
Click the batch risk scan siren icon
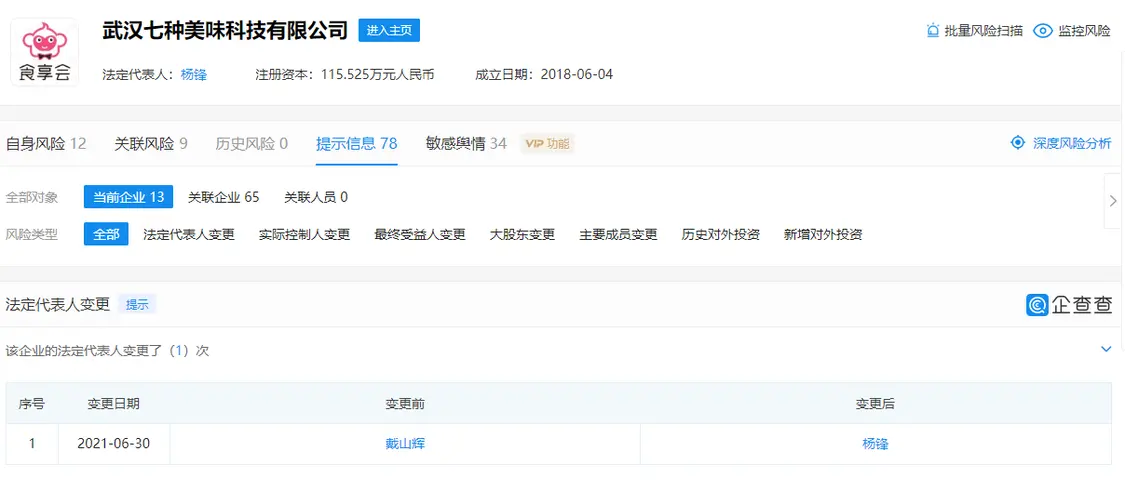pos(933,31)
